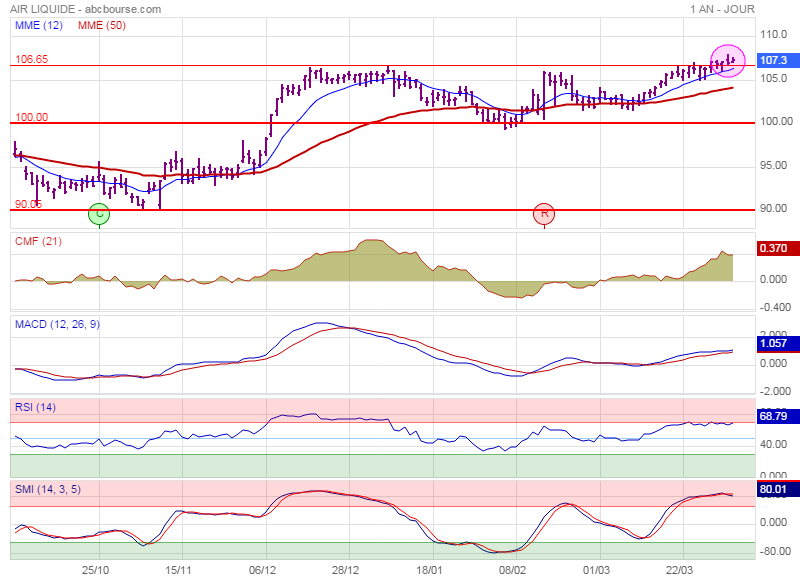Click the 106.65 resistance level label
This screenshot has height=580, width=800.
[x=31, y=59]
